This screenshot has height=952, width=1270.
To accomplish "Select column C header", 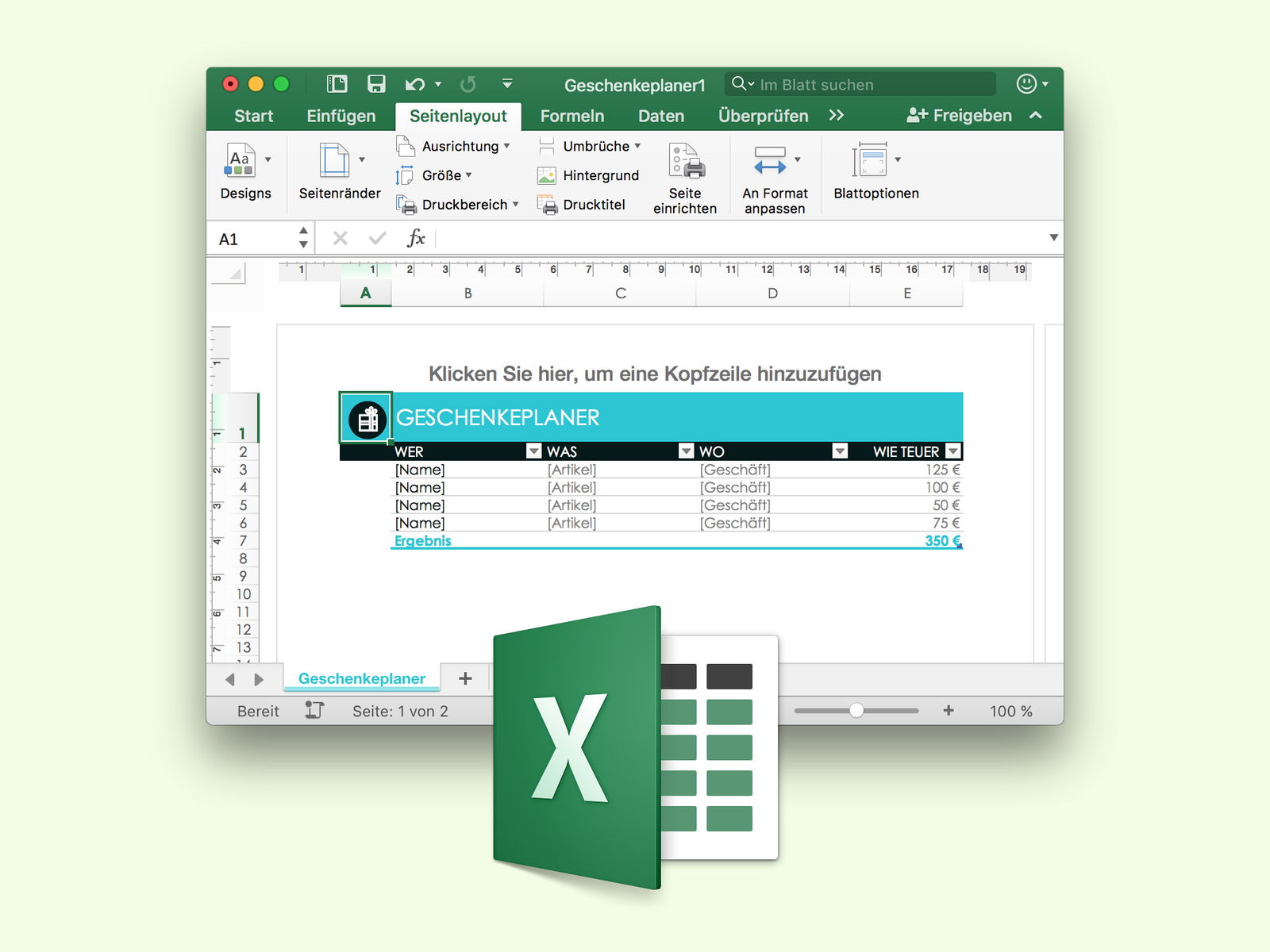I will pos(620,294).
